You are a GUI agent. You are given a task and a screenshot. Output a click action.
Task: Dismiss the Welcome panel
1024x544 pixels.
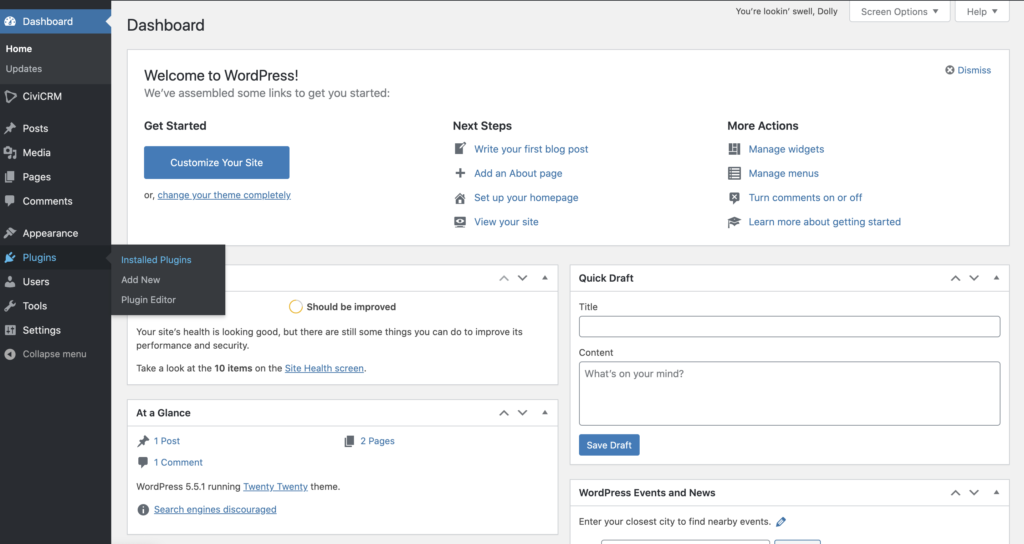tap(968, 71)
